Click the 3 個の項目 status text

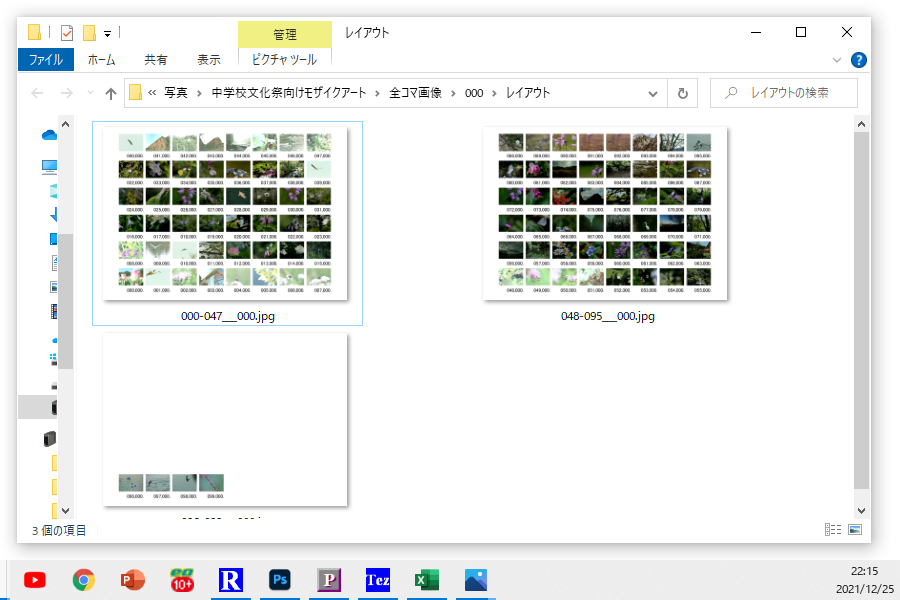click(x=59, y=531)
